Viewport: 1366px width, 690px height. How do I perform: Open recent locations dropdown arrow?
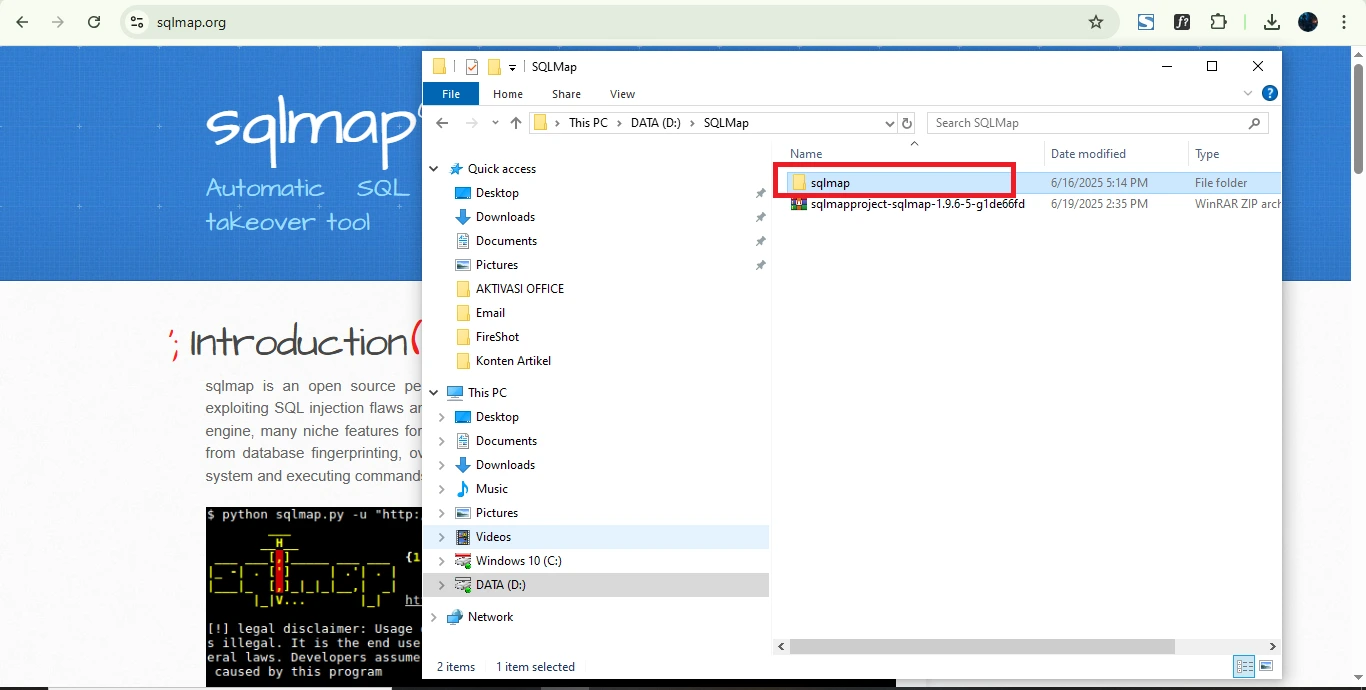[495, 123]
